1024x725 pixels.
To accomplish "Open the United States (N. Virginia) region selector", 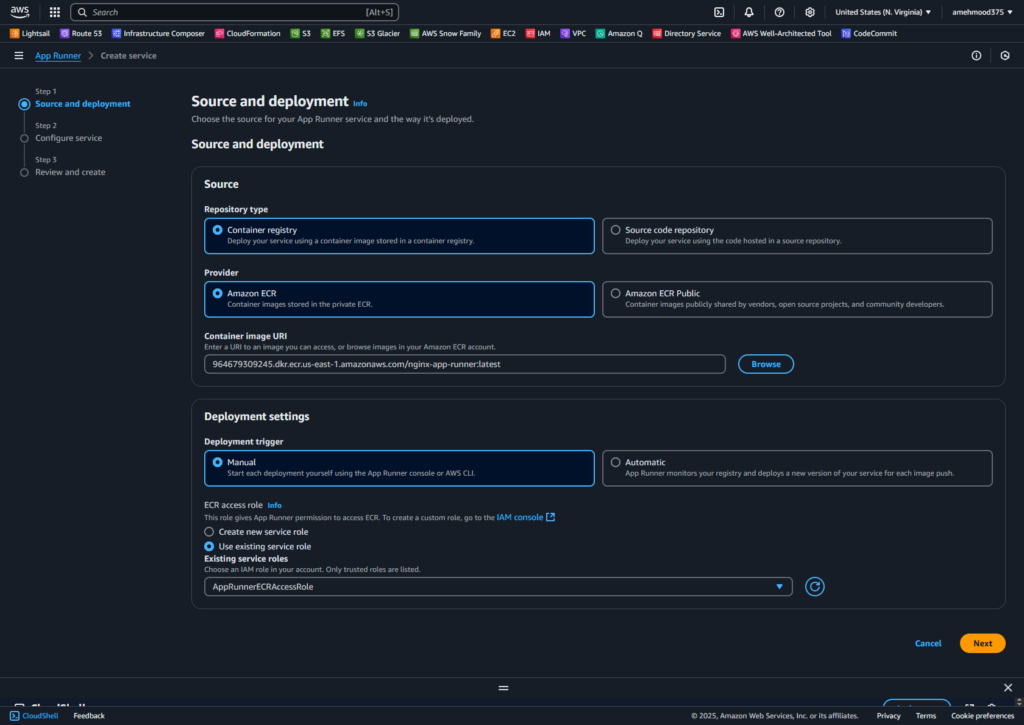I will 883,12.
